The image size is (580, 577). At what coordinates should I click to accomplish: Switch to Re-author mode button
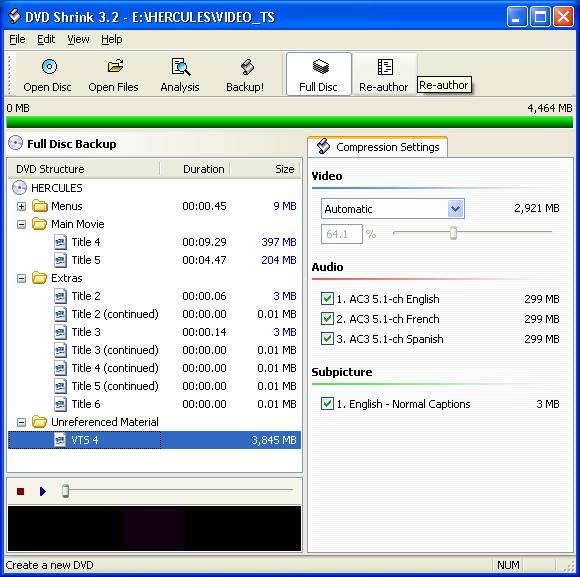coord(384,74)
